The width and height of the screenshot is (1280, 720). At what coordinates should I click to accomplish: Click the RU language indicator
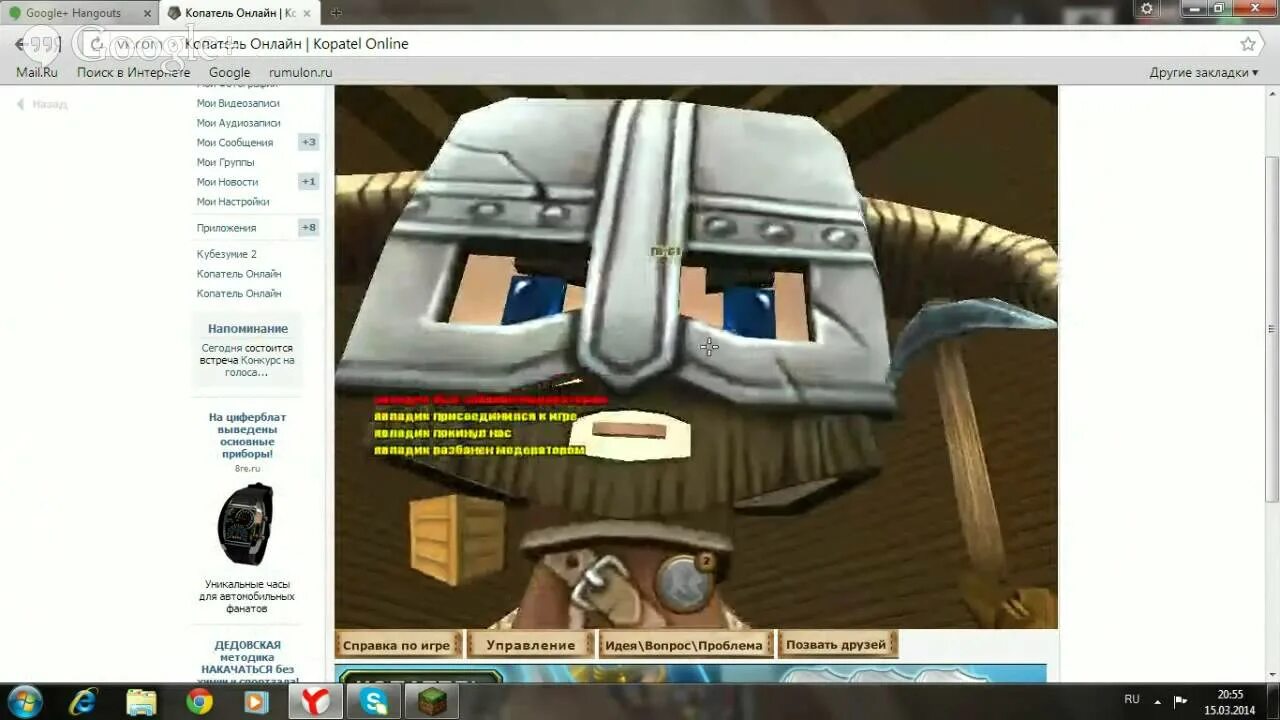tap(1132, 700)
